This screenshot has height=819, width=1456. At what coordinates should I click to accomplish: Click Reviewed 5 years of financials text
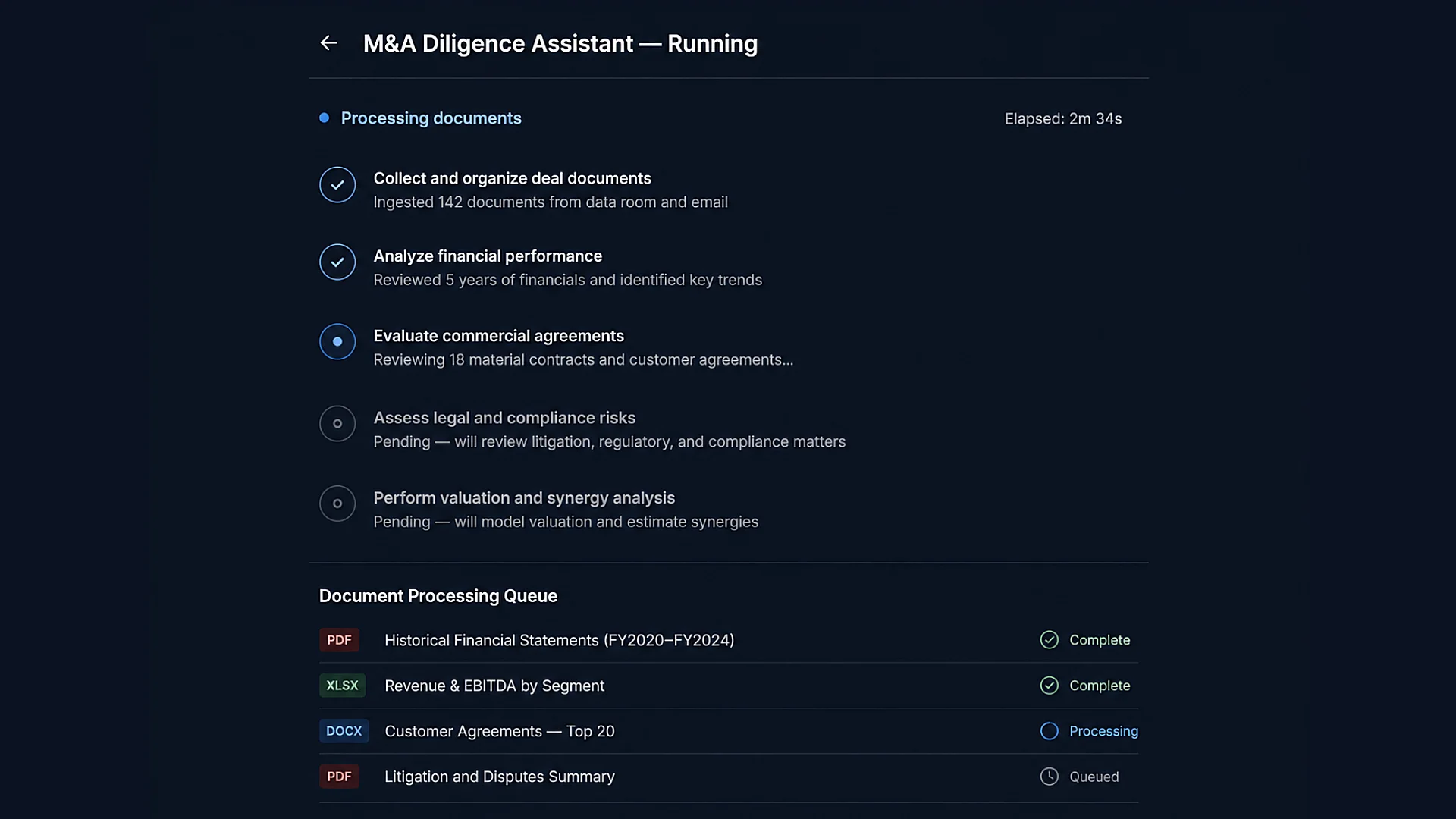point(568,280)
